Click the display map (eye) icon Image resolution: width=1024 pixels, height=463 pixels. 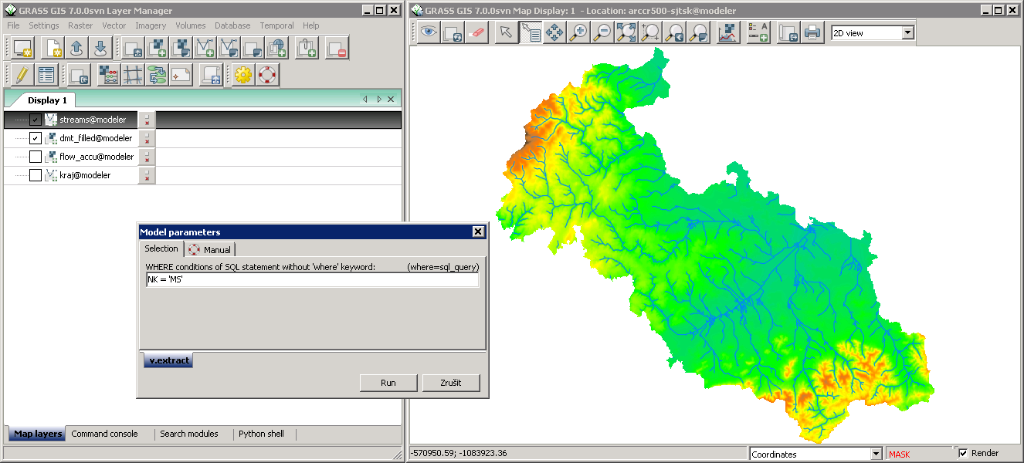428,32
